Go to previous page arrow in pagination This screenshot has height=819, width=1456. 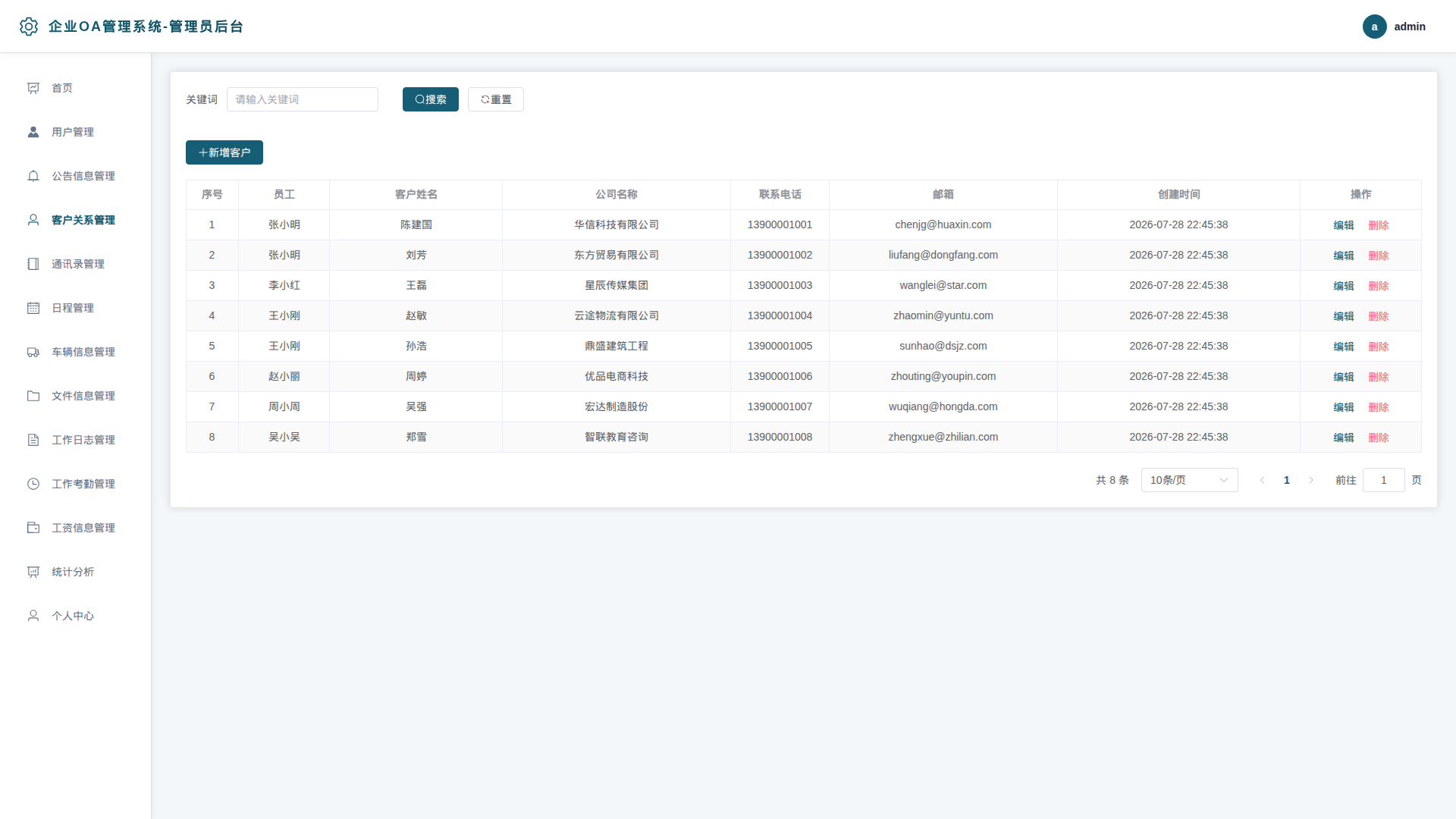pyautogui.click(x=1263, y=480)
